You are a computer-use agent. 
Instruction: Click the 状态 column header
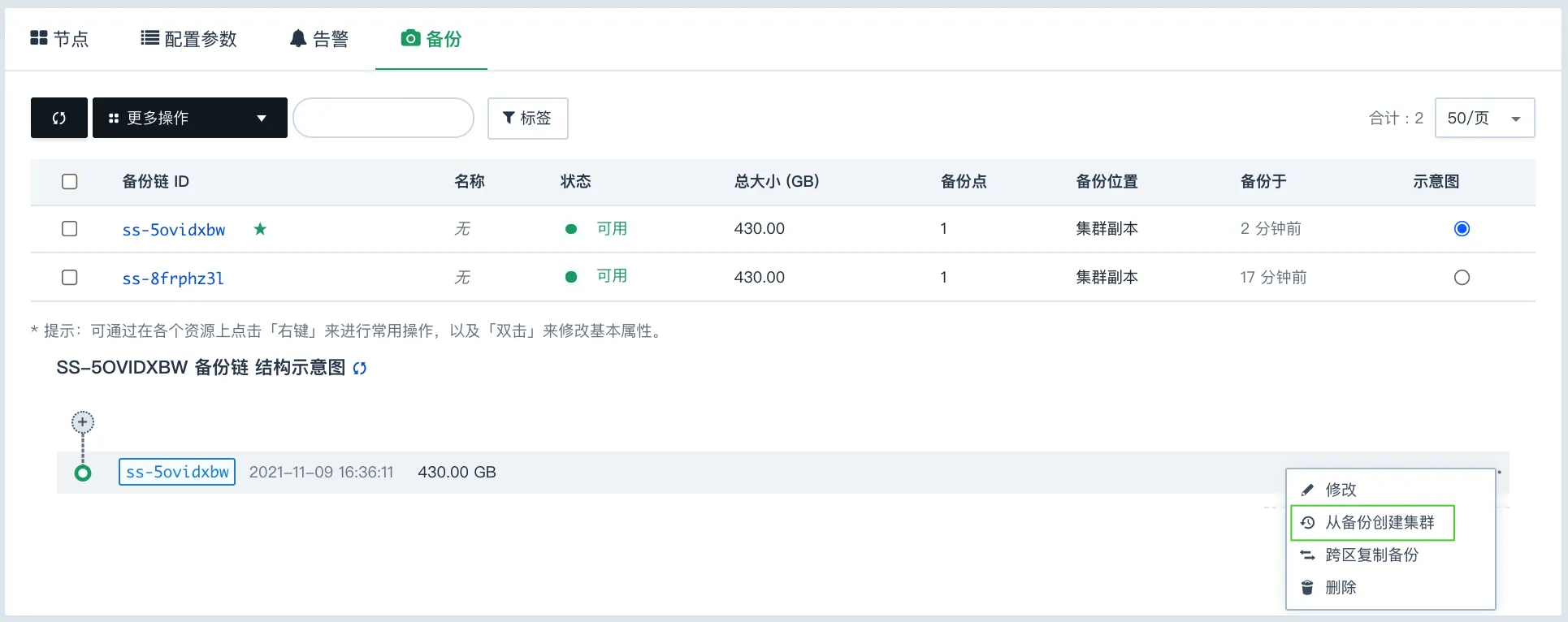pos(575,182)
